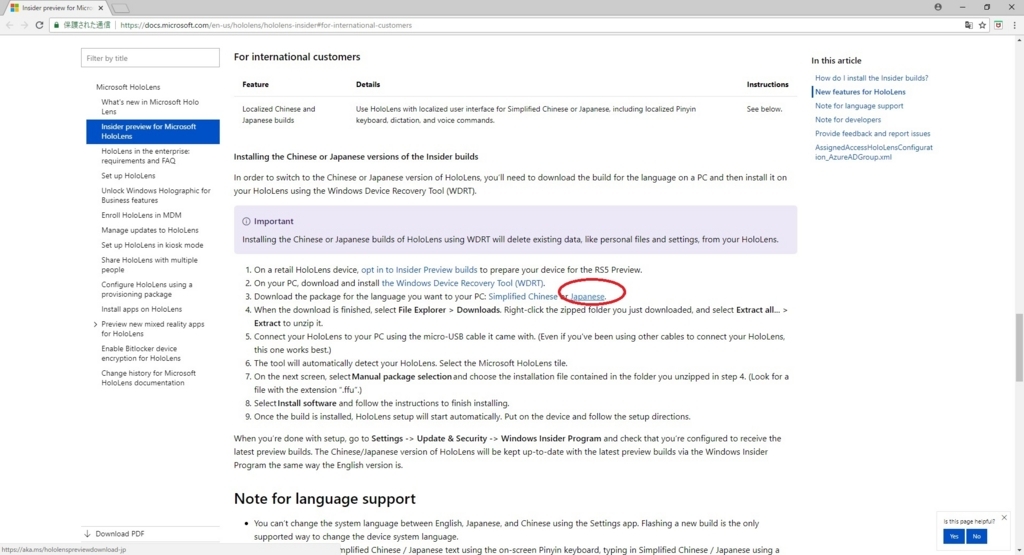Dismiss the page helpful feedback popup
1024x555 pixels.
(1004, 518)
